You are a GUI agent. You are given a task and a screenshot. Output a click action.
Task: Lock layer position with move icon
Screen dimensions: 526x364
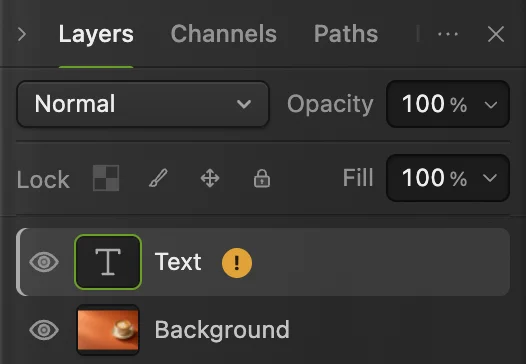[x=210, y=178]
